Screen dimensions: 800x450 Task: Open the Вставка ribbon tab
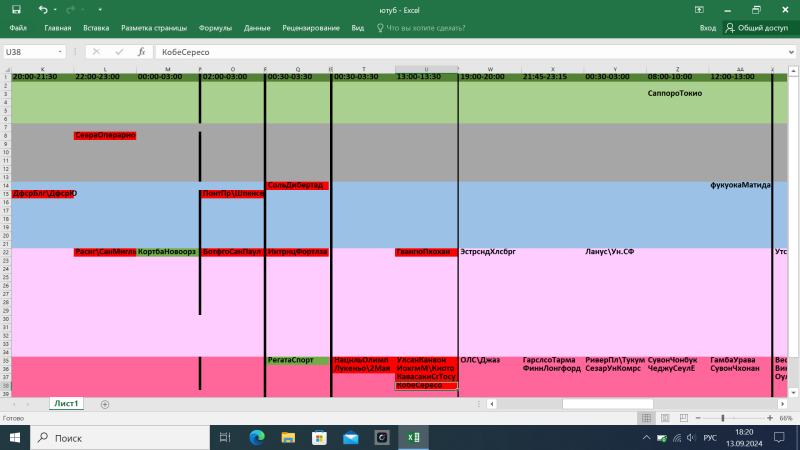[x=96, y=29]
